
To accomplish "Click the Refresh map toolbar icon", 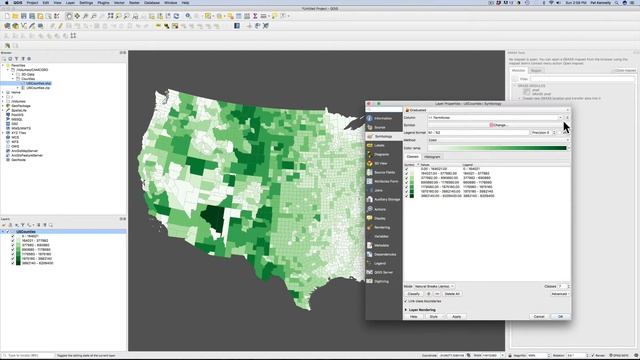I will [176, 16].
